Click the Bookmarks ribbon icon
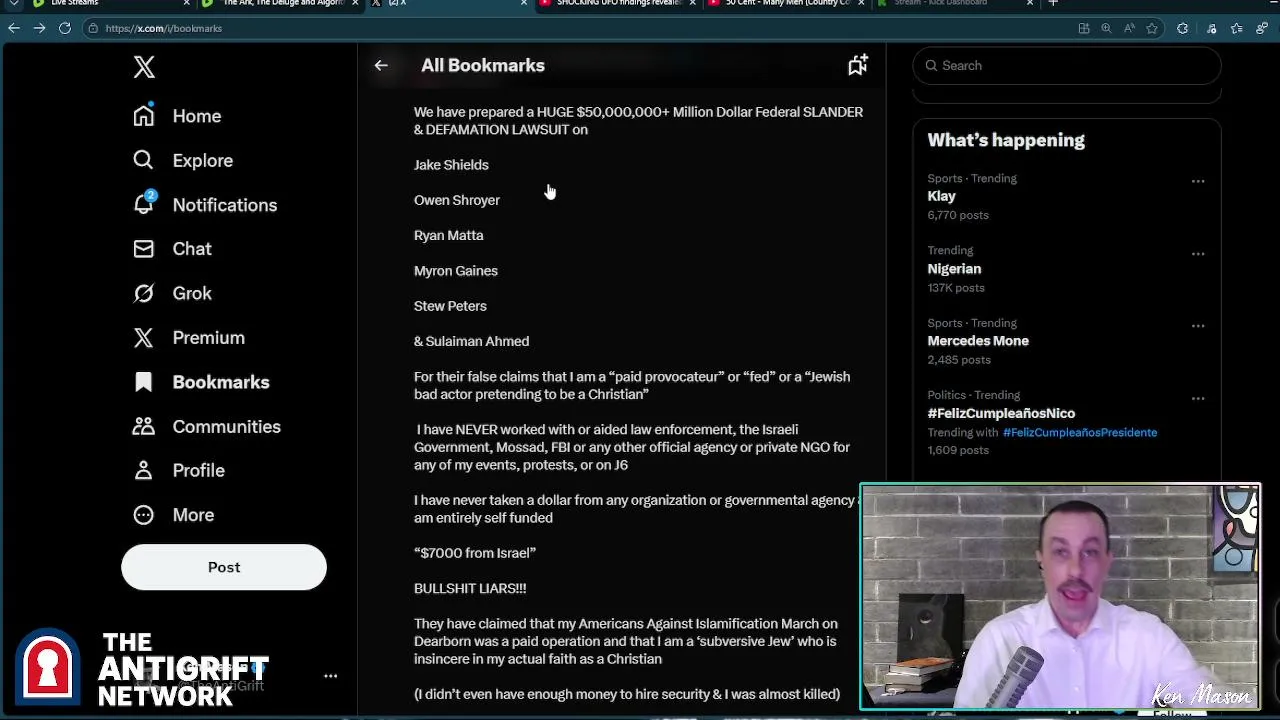The image size is (1280, 720). [144, 382]
